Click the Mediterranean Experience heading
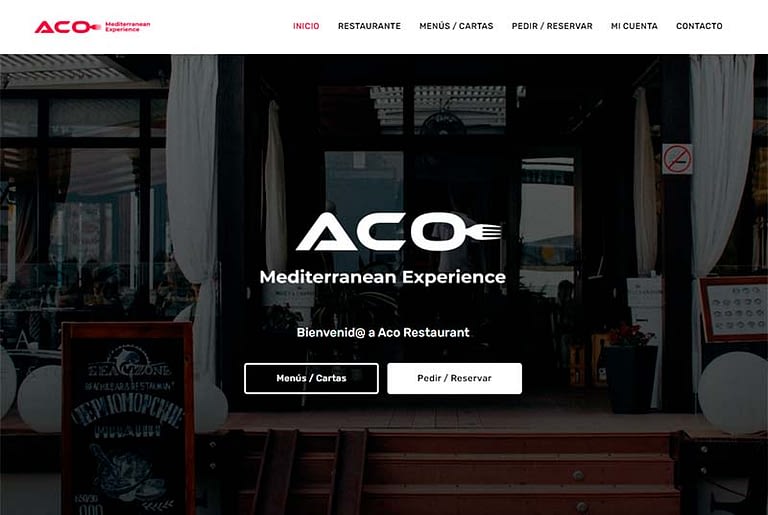Viewport: 768px width, 515px height. click(383, 277)
